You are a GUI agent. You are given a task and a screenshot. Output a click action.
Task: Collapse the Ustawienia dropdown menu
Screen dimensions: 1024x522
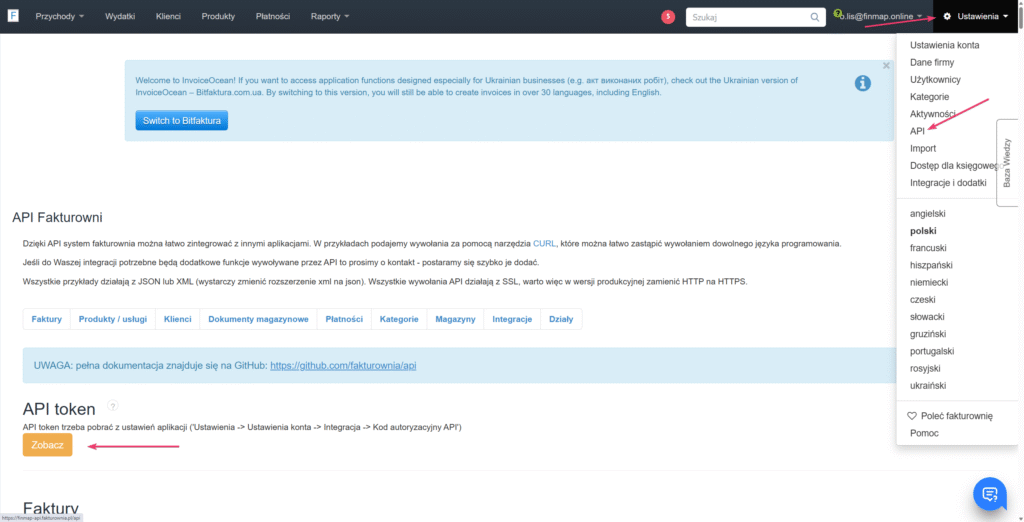coord(977,16)
